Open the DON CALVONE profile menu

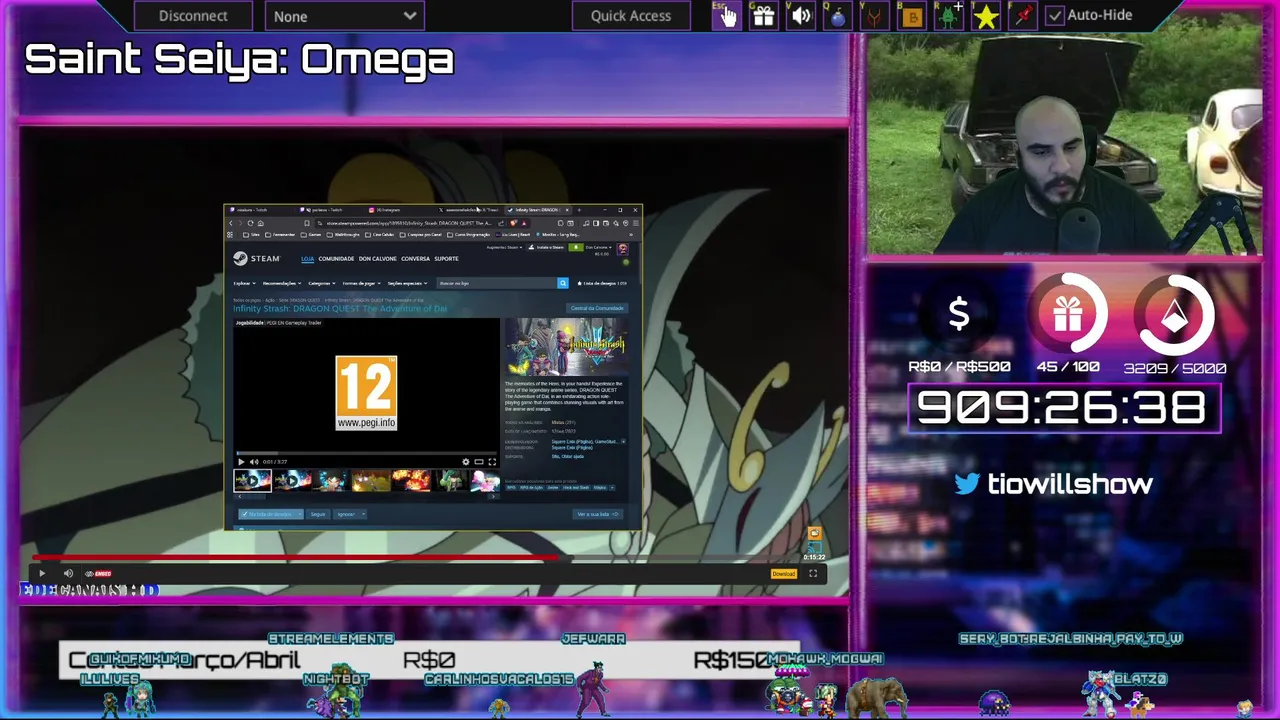[377, 259]
